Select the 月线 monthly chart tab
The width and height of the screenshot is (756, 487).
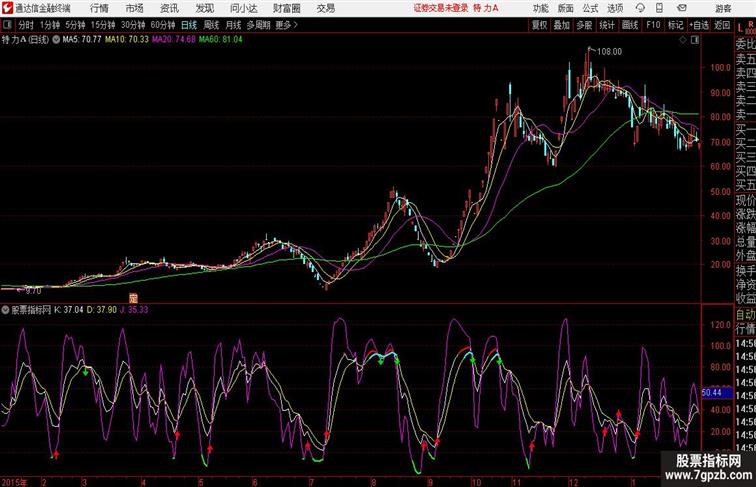[233, 25]
